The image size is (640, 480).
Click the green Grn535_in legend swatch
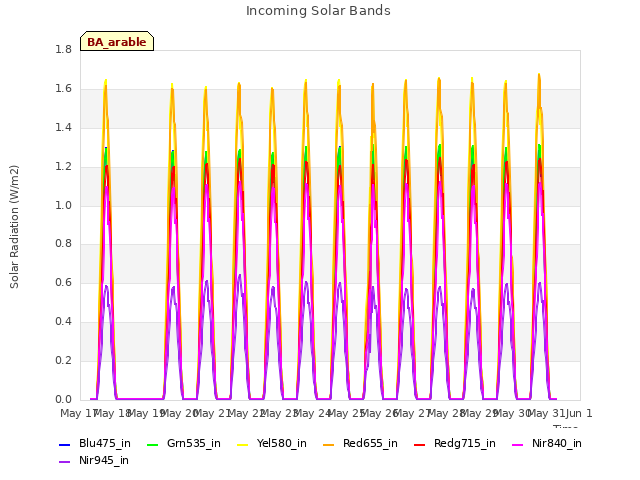pos(152,444)
